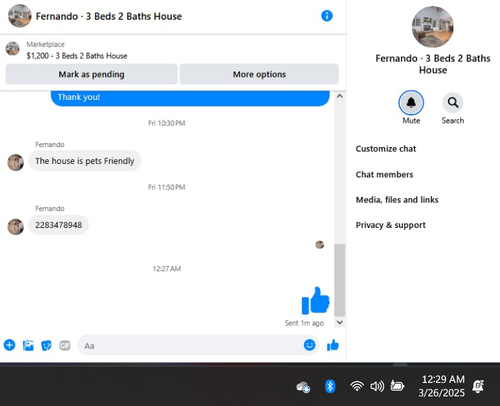Click the 'Fri 10:30 PM' timestamp
Viewport: 500px width, 406px height.
click(x=167, y=123)
